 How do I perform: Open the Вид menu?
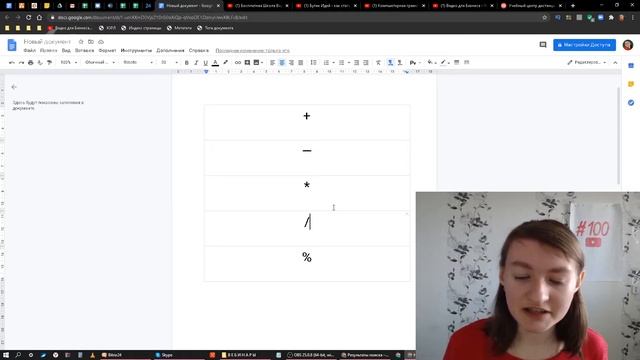66,51
